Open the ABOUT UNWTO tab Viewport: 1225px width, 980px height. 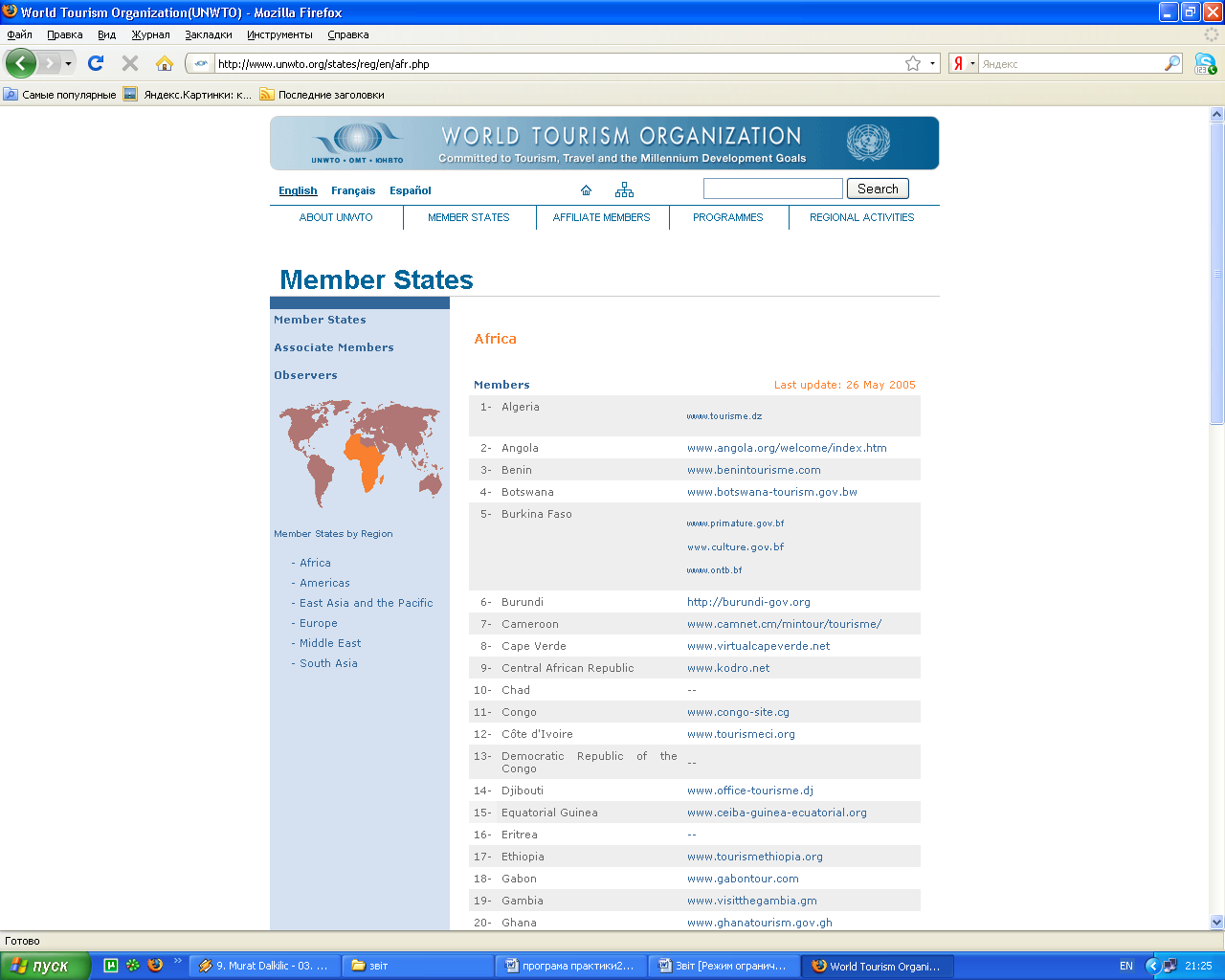point(336,217)
